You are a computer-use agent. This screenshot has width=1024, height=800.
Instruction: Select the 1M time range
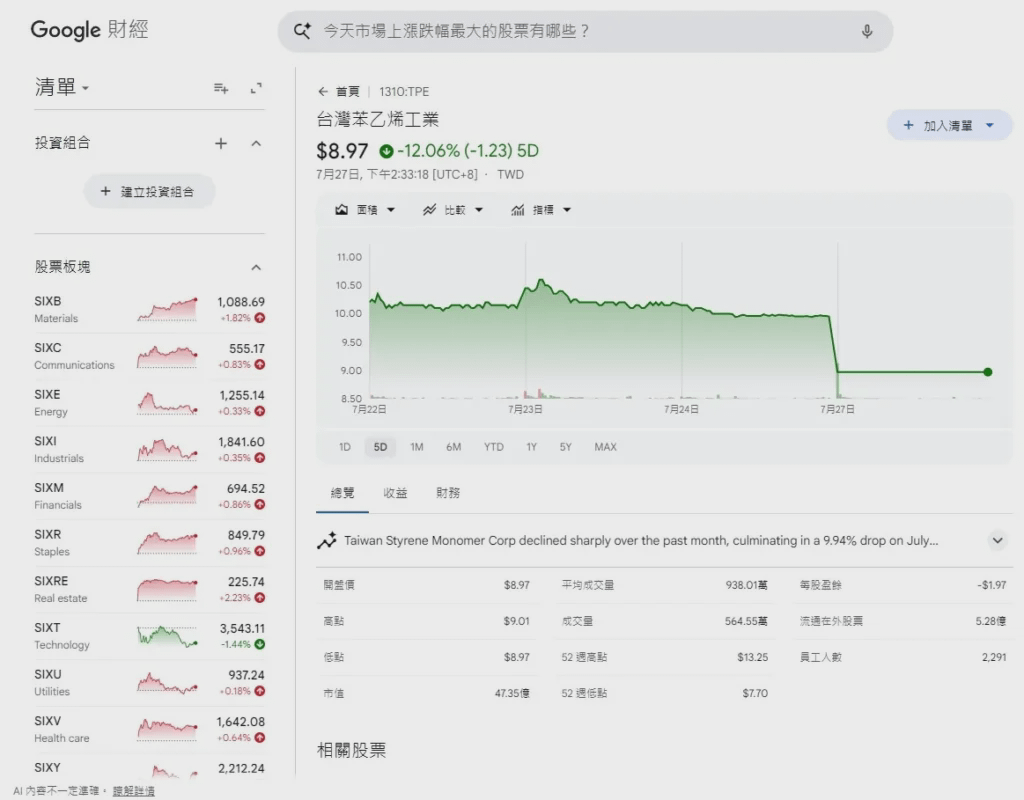click(417, 447)
